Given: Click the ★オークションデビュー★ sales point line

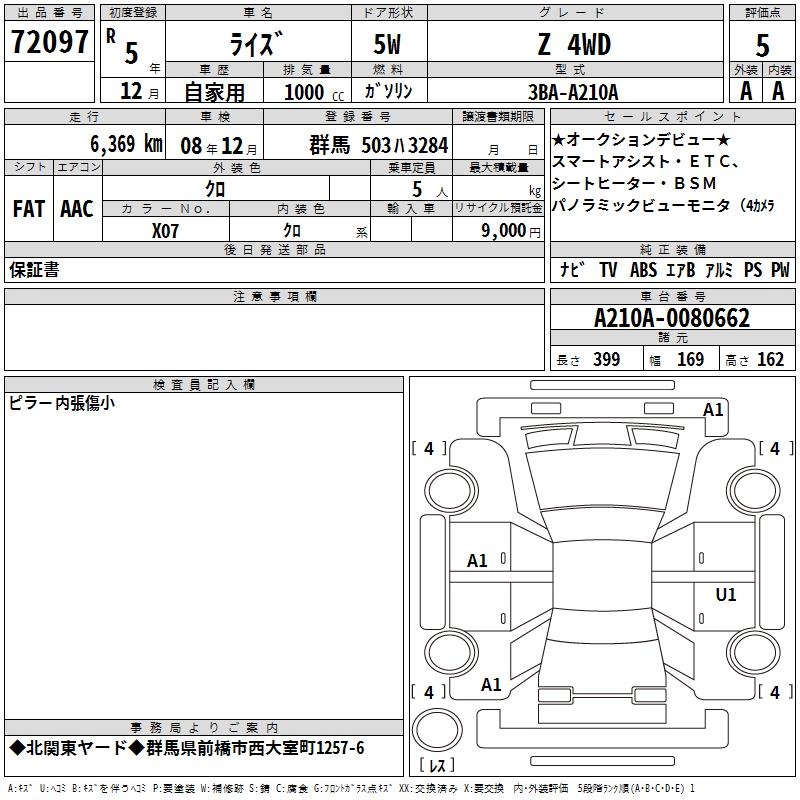Looking at the screenshot, I should (x=641, y=139).
